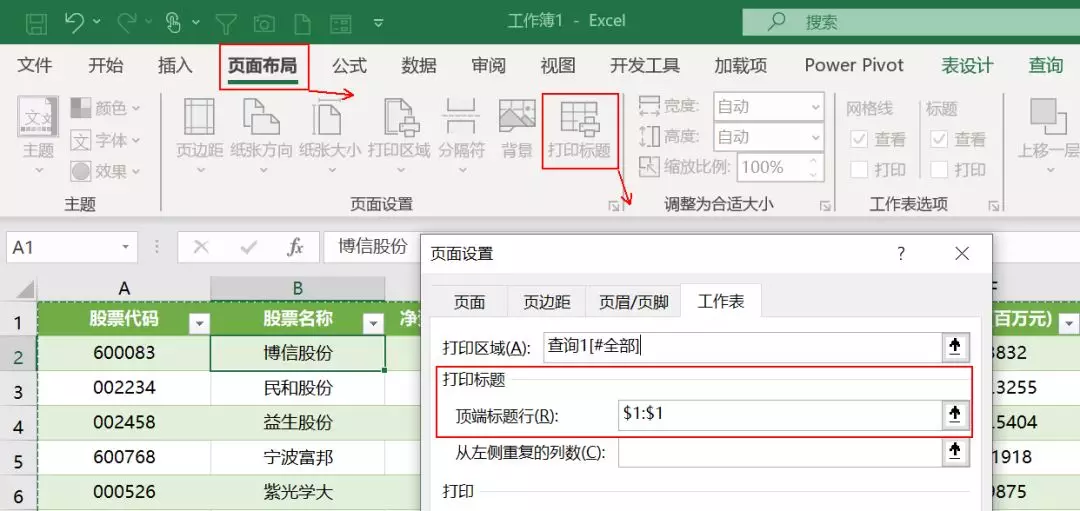Click the select-all corner of the worksheet
Viewport: 1080px width, 511px height.
(19, 289)
